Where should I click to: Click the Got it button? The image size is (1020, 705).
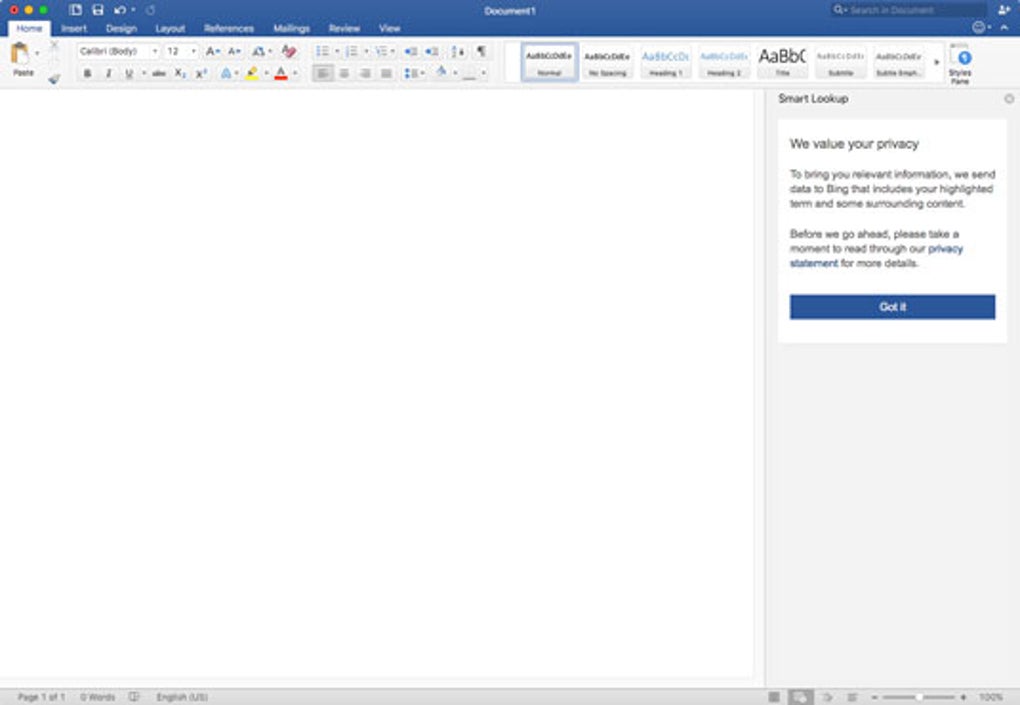pos(893,306)
